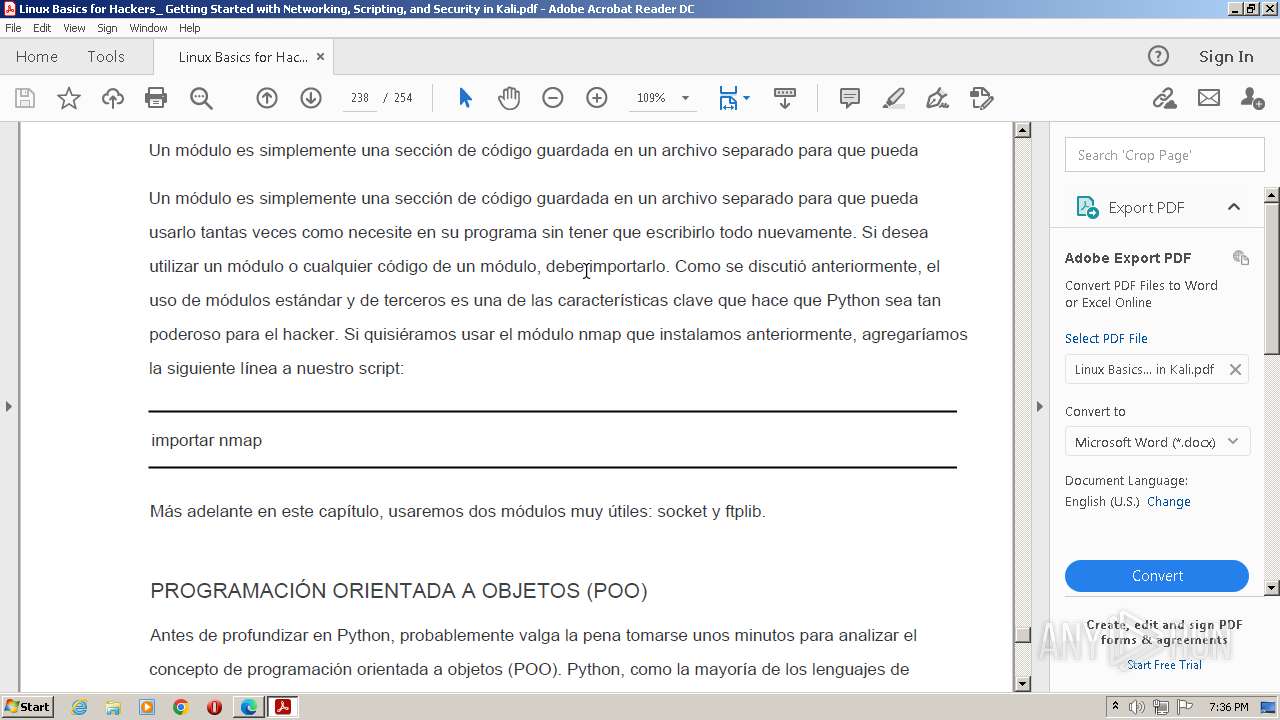Upload the file using the cloud icon
The width and height of the screenshot is (1280, 720).
113,98
